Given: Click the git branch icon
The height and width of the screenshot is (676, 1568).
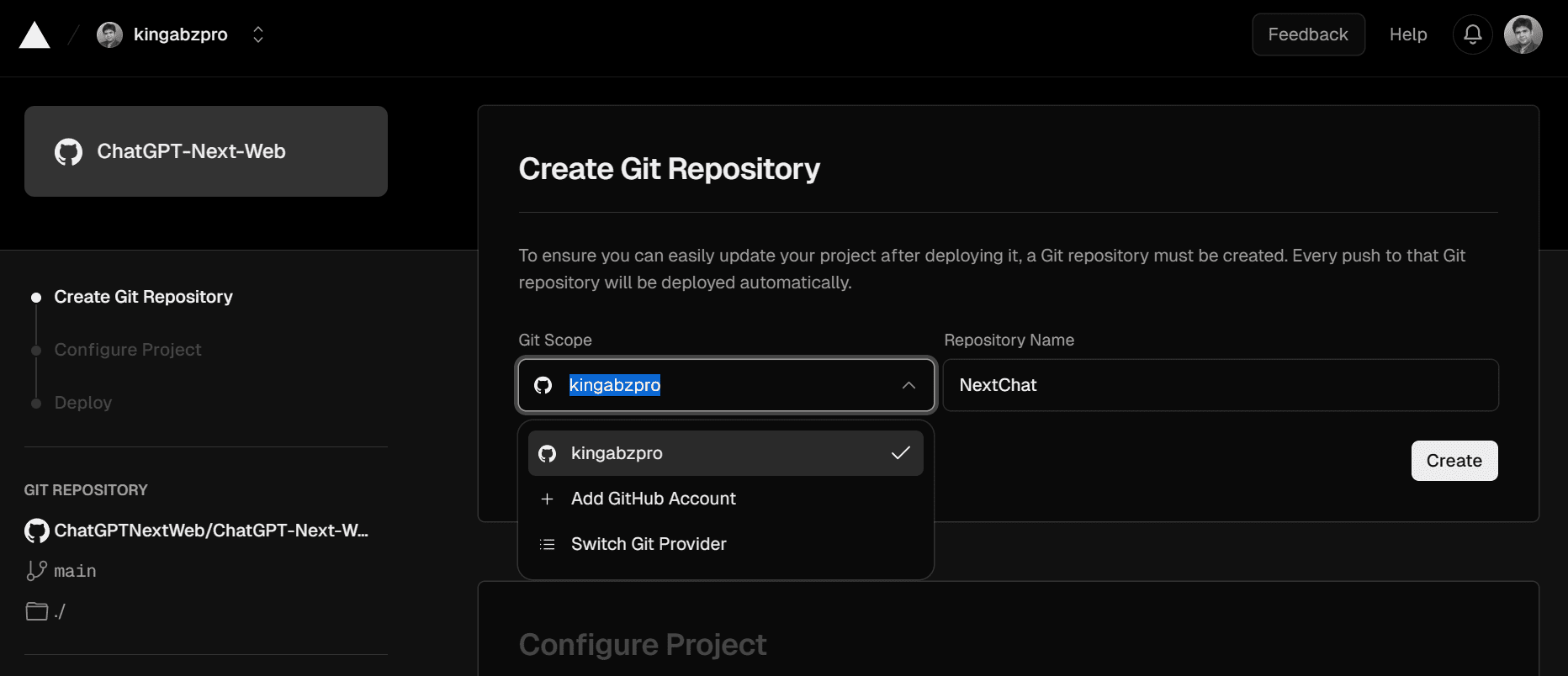Looking at the screenshot, I should pyautogui.click(x=36, y=571).
